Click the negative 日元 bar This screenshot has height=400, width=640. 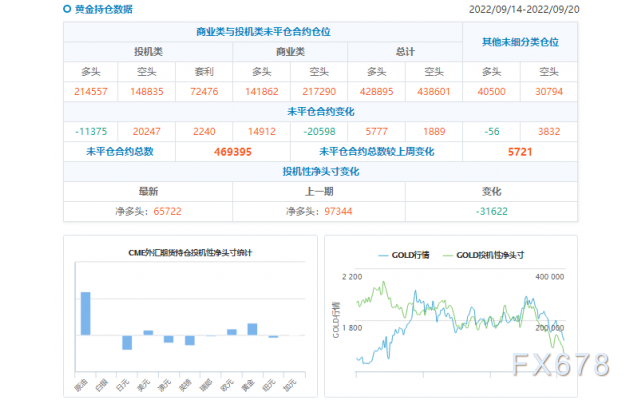(127, 342)
